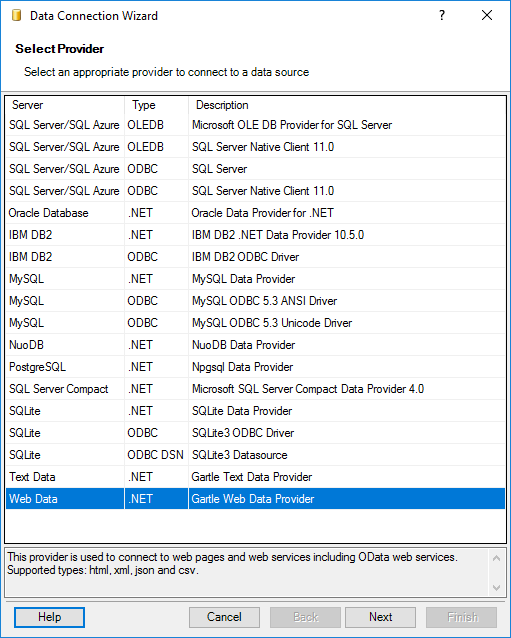Viewport: 511px width, 638px height.
Task: Select the ODBC 'SQL Server' description row
Action: (256, 169)
